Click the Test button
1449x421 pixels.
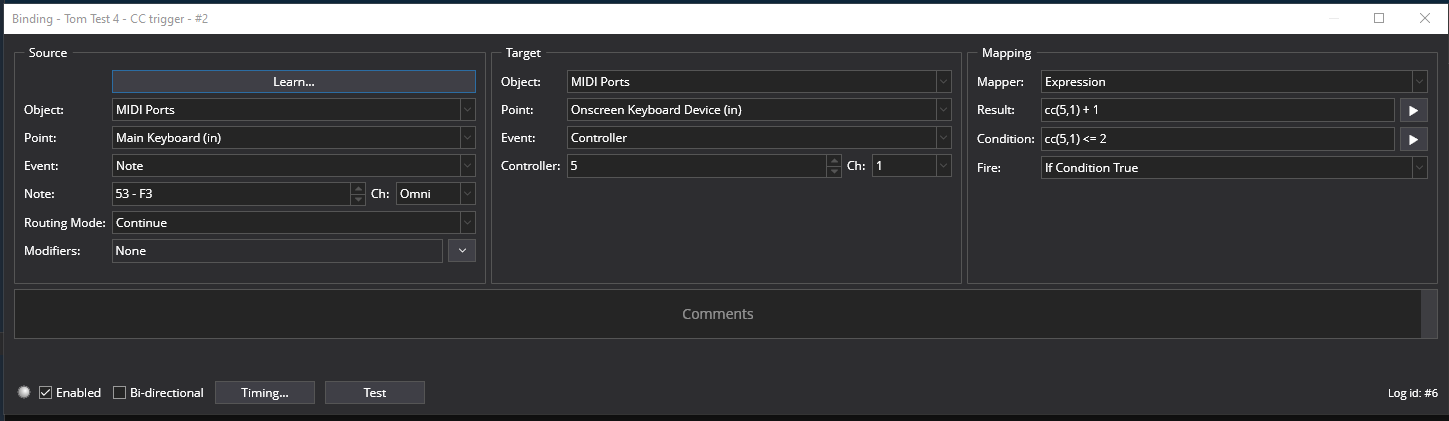pos(375,393)
